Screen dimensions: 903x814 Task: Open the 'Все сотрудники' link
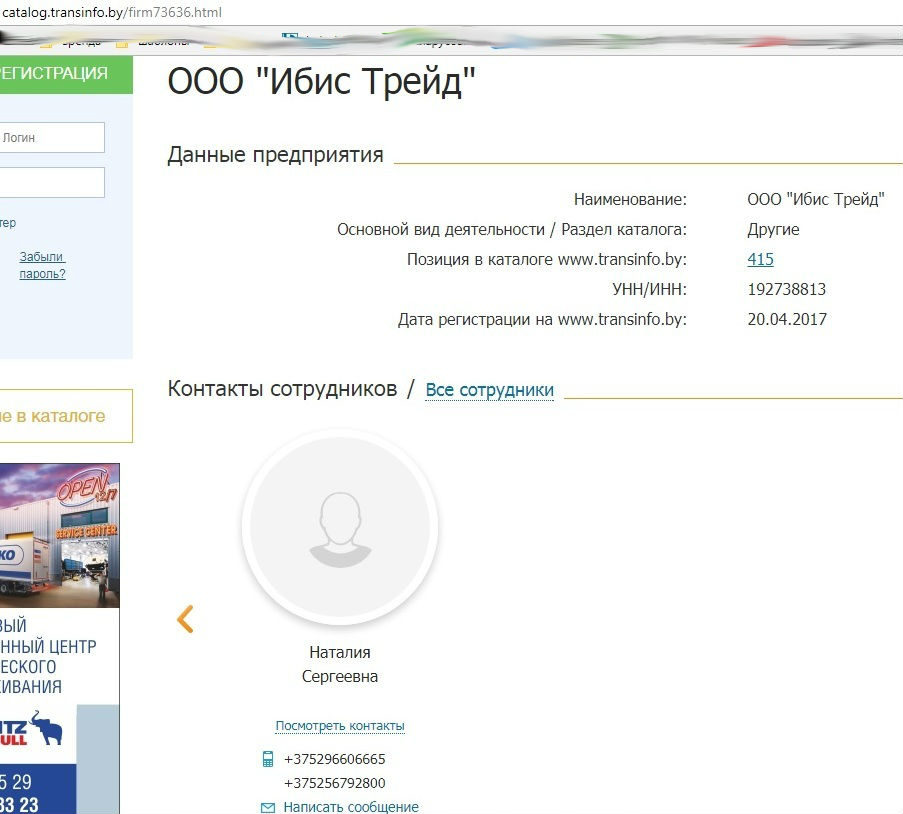(489, 389)
